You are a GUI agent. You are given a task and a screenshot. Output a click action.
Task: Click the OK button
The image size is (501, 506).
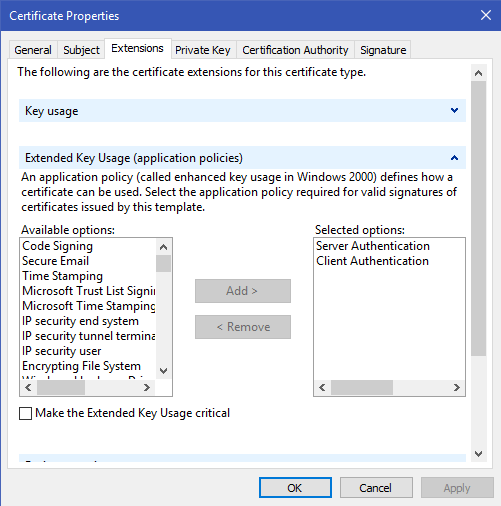pos(295,488)
